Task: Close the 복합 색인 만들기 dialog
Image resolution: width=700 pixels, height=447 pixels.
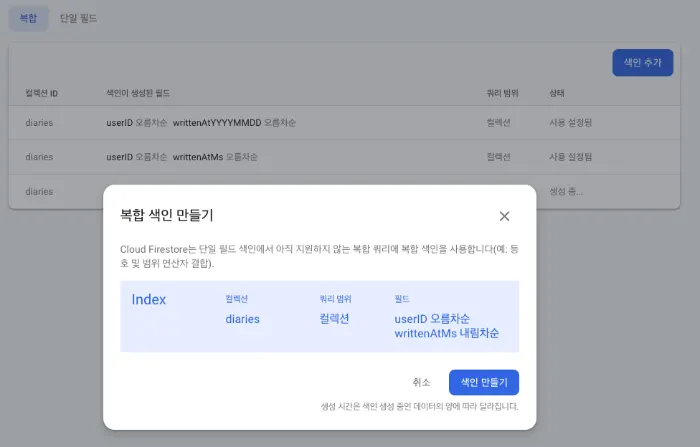Action: click(x=504, y=216)
